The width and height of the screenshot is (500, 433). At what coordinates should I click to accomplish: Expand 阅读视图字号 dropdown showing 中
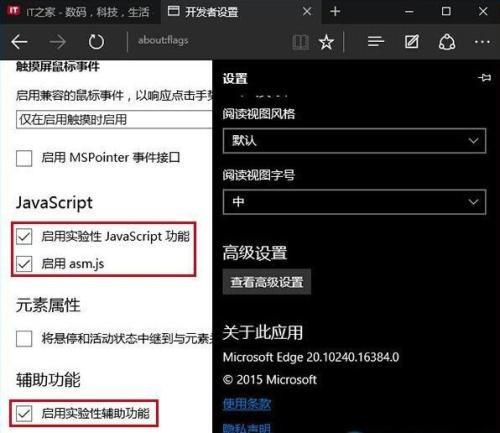(x=354, y=202)
